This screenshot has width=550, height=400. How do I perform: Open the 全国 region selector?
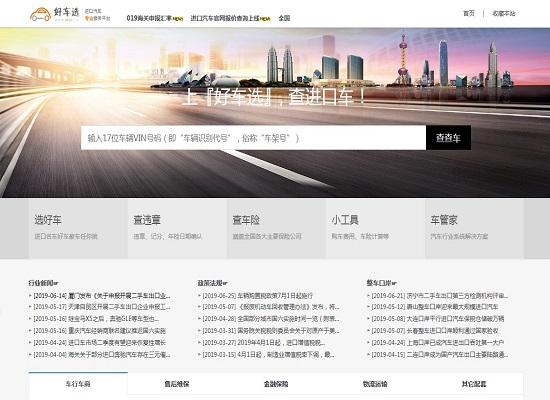click(x=284, y=18)
